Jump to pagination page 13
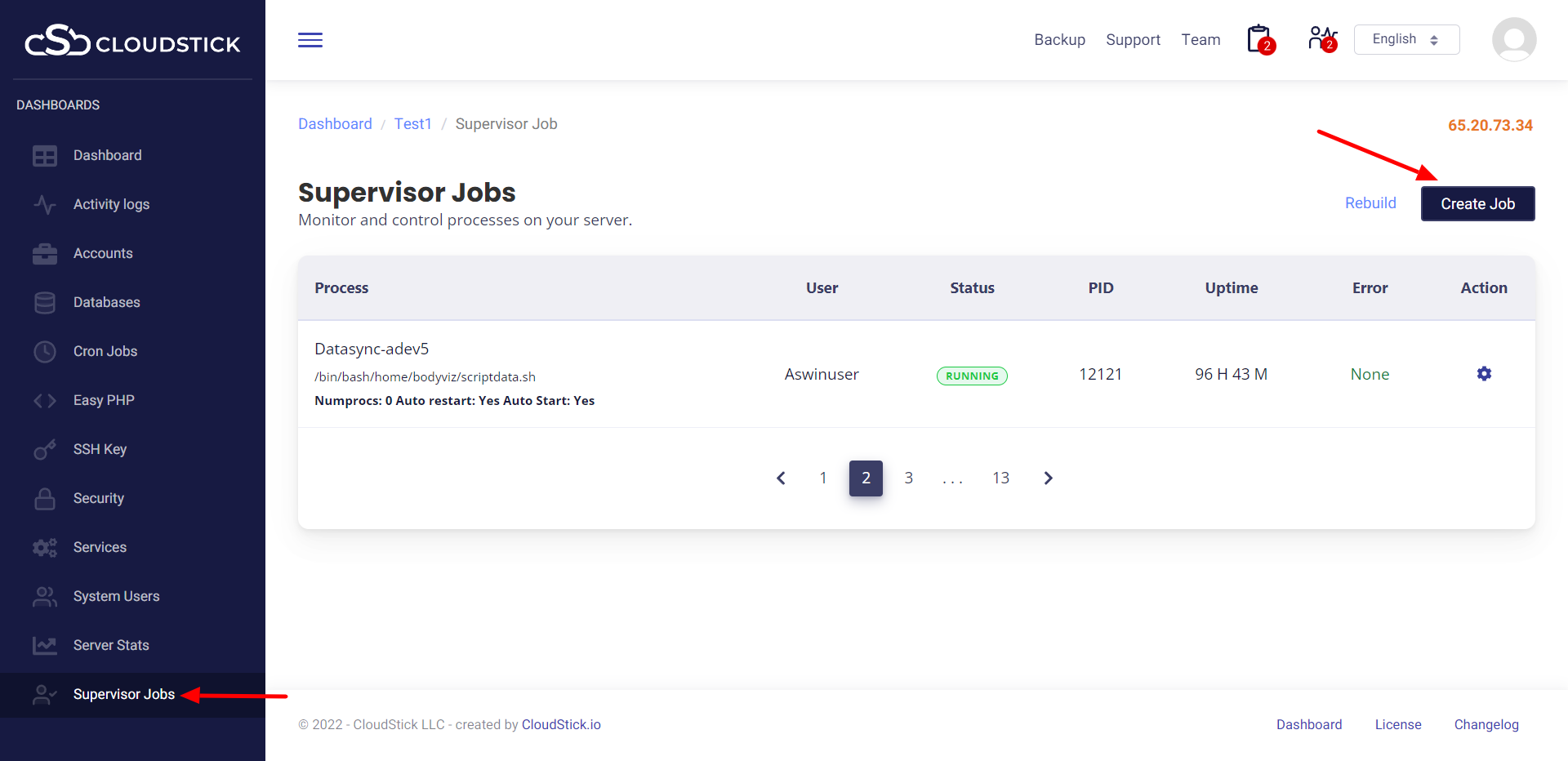The height and width of the screenshot is (761, 1568). [x=1000, y=478]
